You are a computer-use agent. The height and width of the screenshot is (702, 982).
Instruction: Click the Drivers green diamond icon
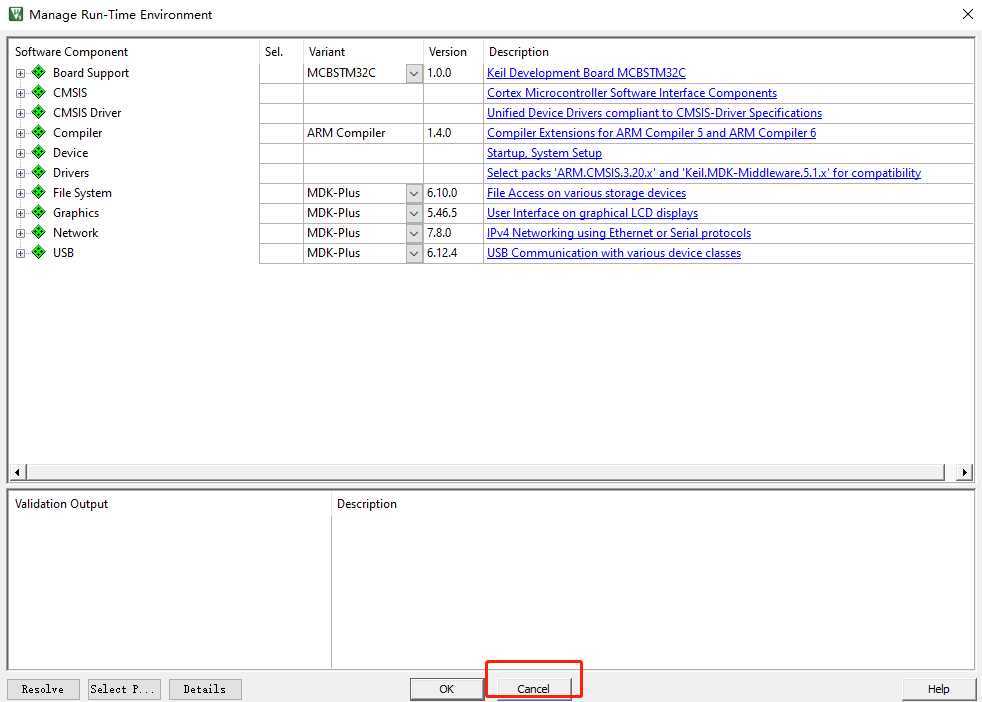coord(39,172)
